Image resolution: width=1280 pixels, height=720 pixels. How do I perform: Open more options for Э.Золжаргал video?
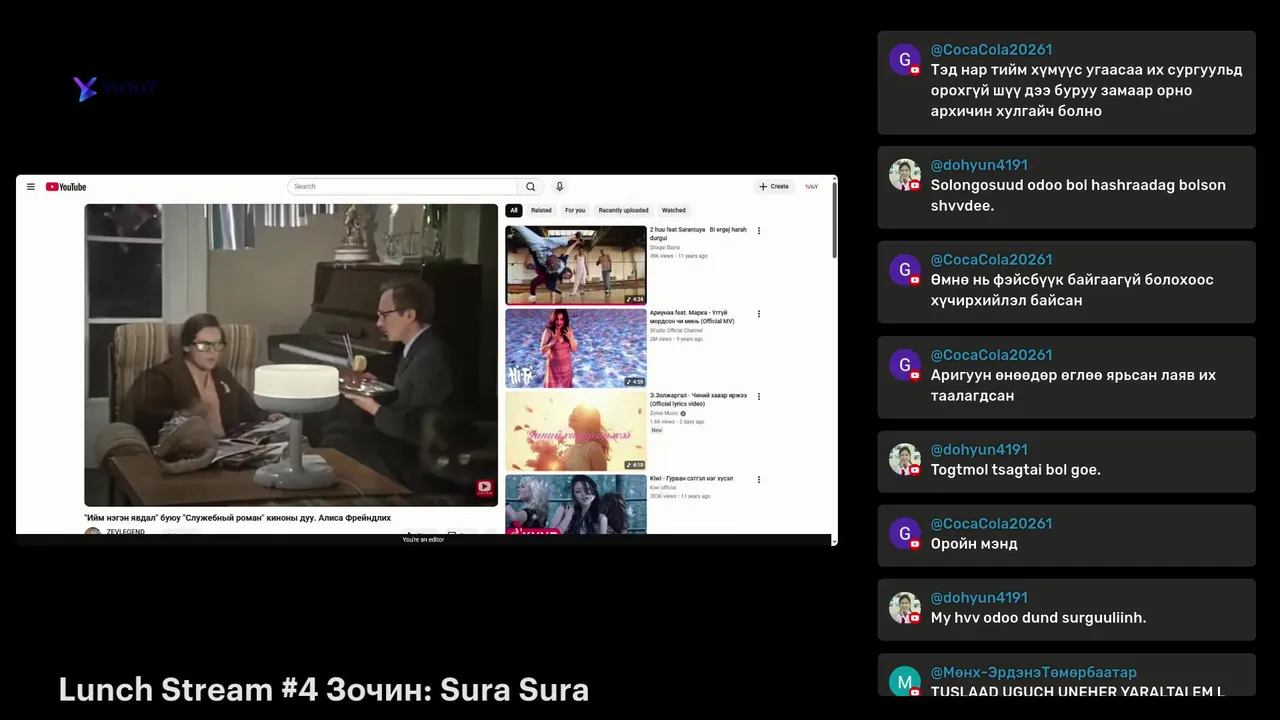(x=759, y=397)
